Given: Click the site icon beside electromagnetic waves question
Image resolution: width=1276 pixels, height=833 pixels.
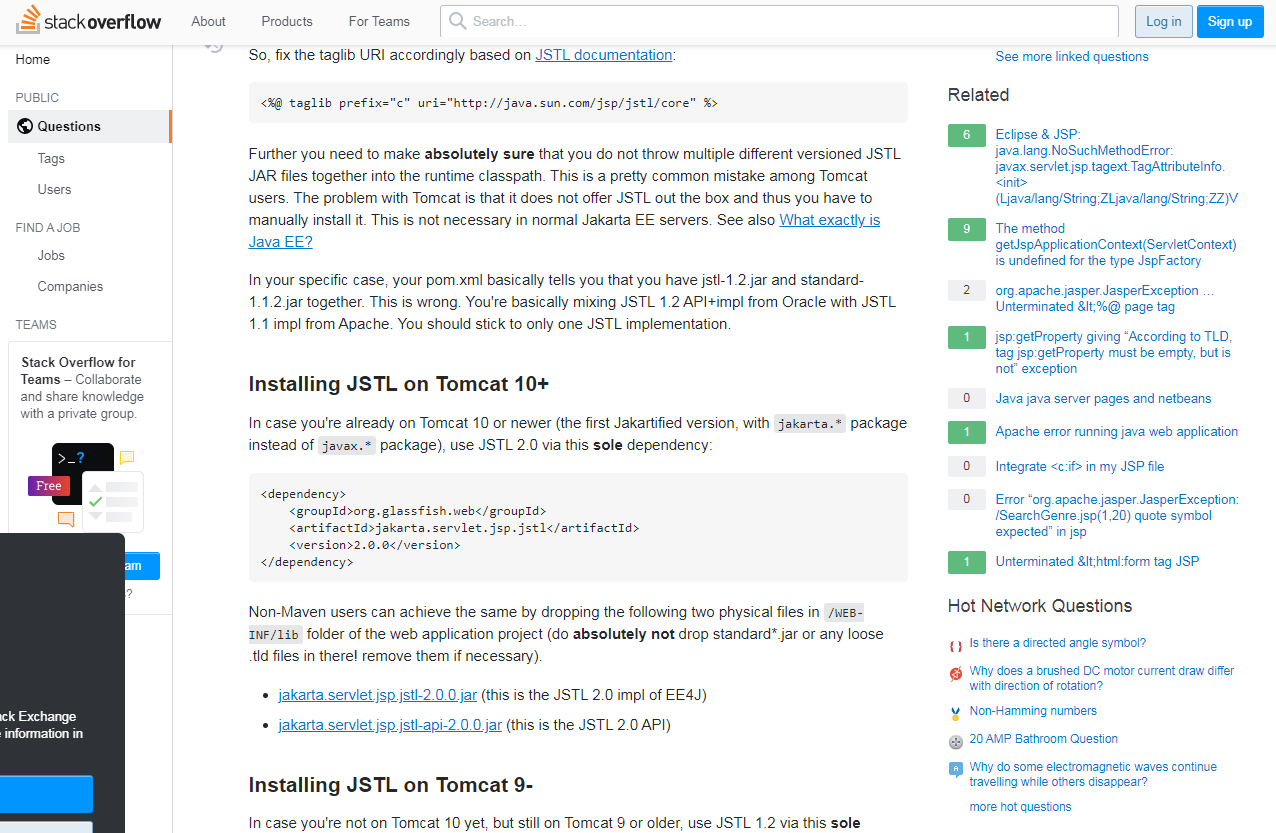Looking at the screenshot, I should click(x=956, y=769).
